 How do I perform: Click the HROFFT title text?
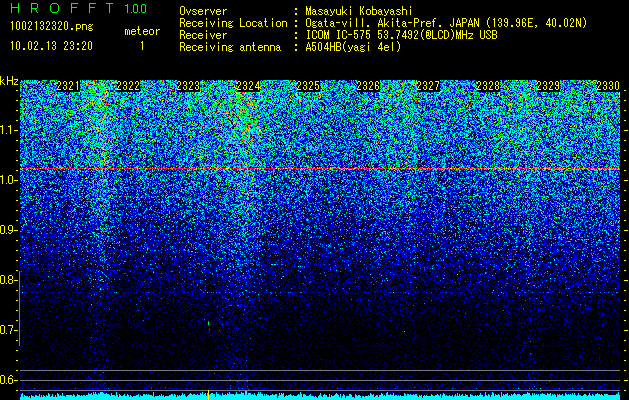pos(62,8)
